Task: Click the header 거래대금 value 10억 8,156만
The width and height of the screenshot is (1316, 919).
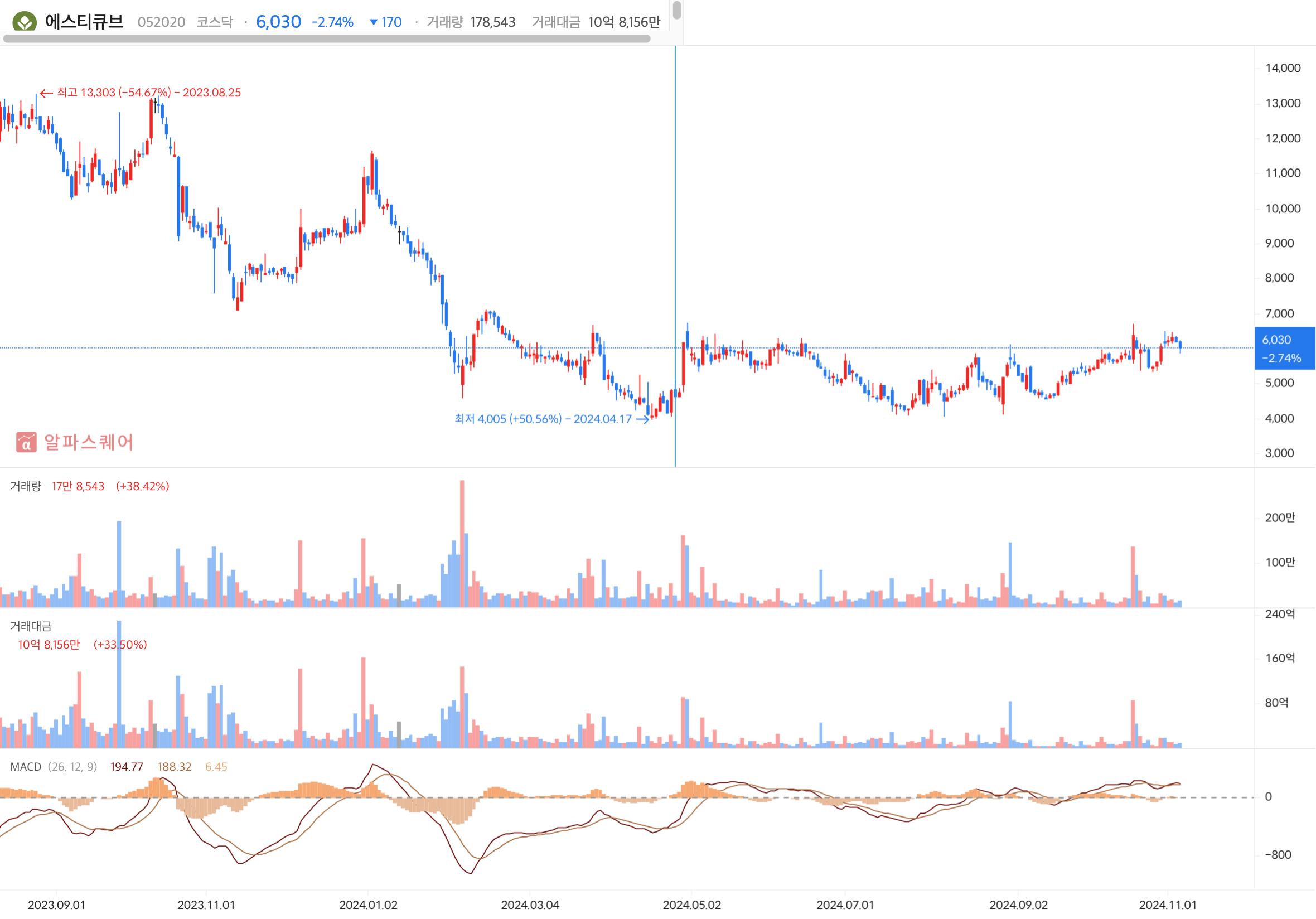Action: [624, 22]
